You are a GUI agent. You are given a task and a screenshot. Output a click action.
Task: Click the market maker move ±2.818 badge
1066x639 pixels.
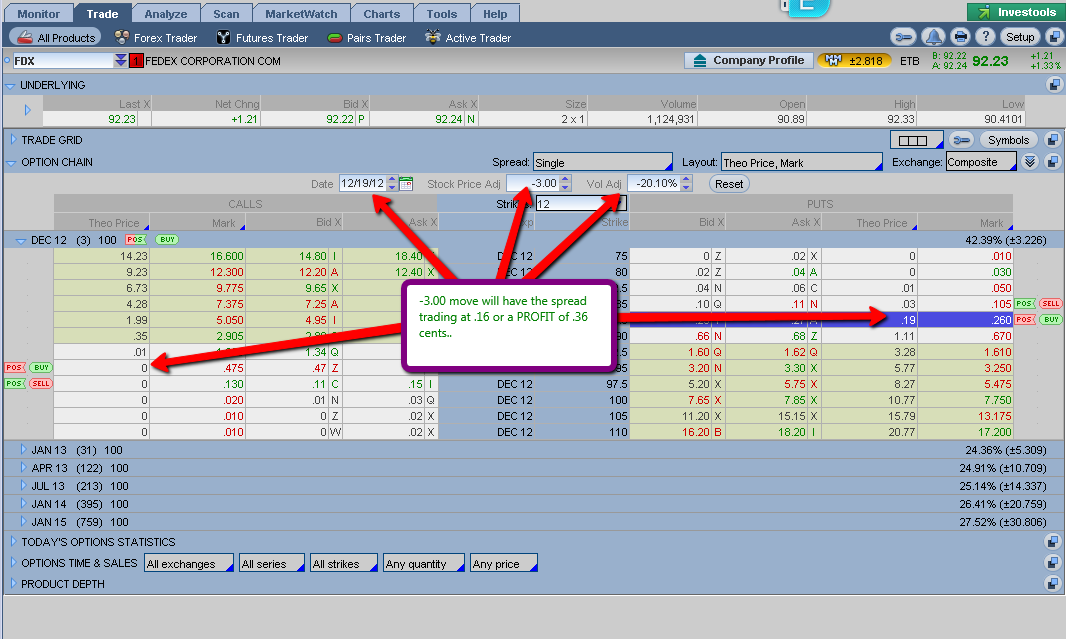click(854, 61)
